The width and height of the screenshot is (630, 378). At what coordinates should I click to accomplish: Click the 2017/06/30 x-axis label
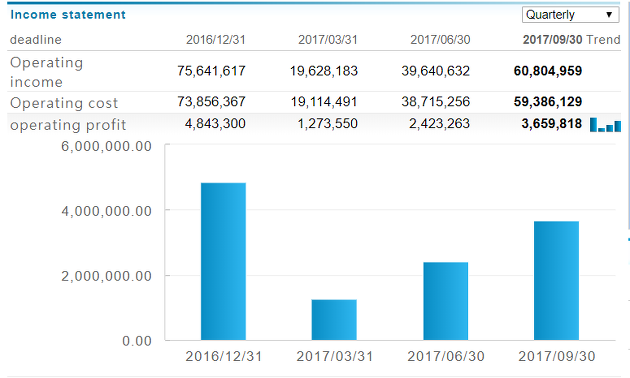[446, 356]
